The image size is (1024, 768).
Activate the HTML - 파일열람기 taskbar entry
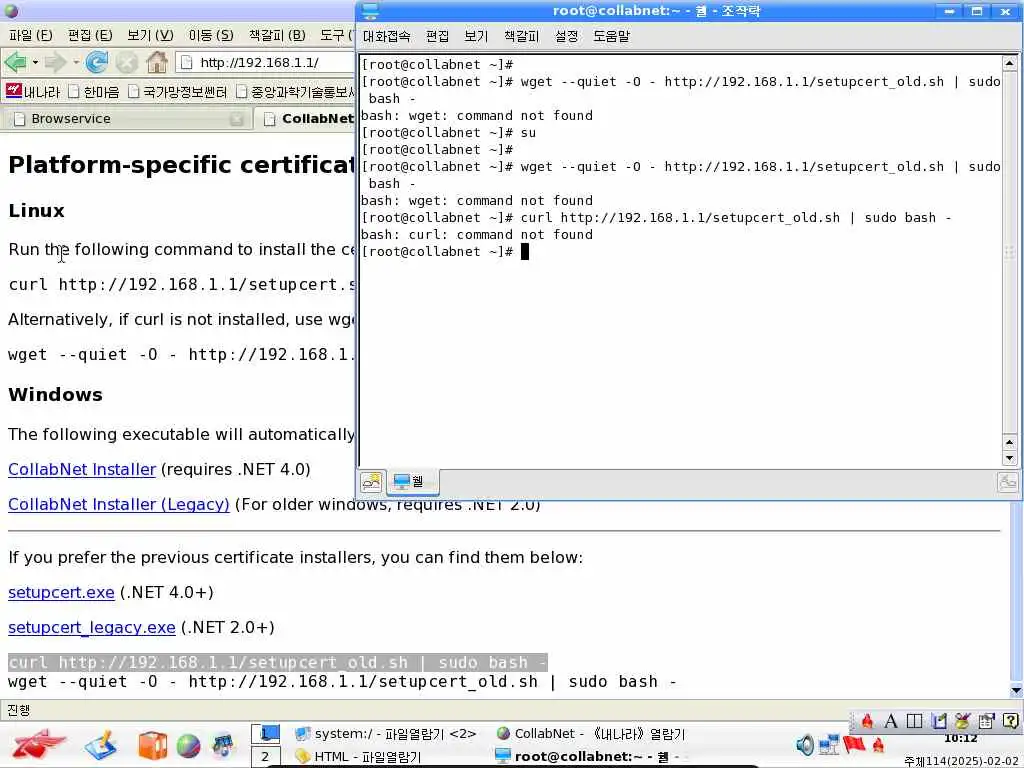tap(358, 757)
